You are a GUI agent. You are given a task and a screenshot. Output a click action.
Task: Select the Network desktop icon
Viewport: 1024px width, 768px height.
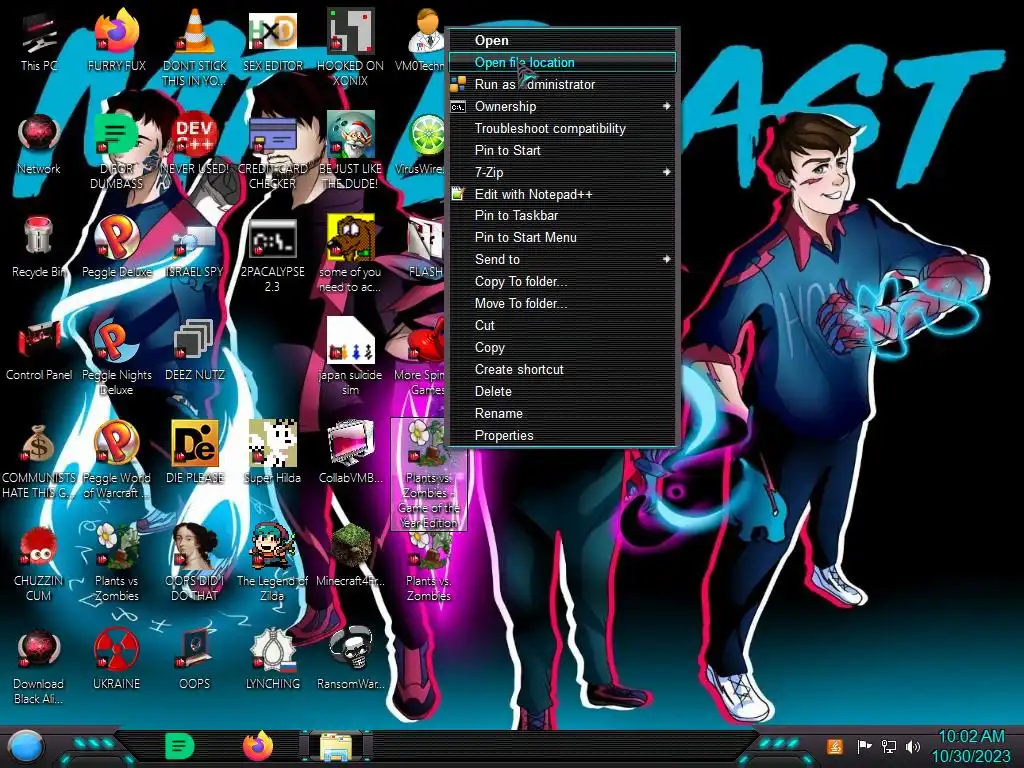coord(39,145)
